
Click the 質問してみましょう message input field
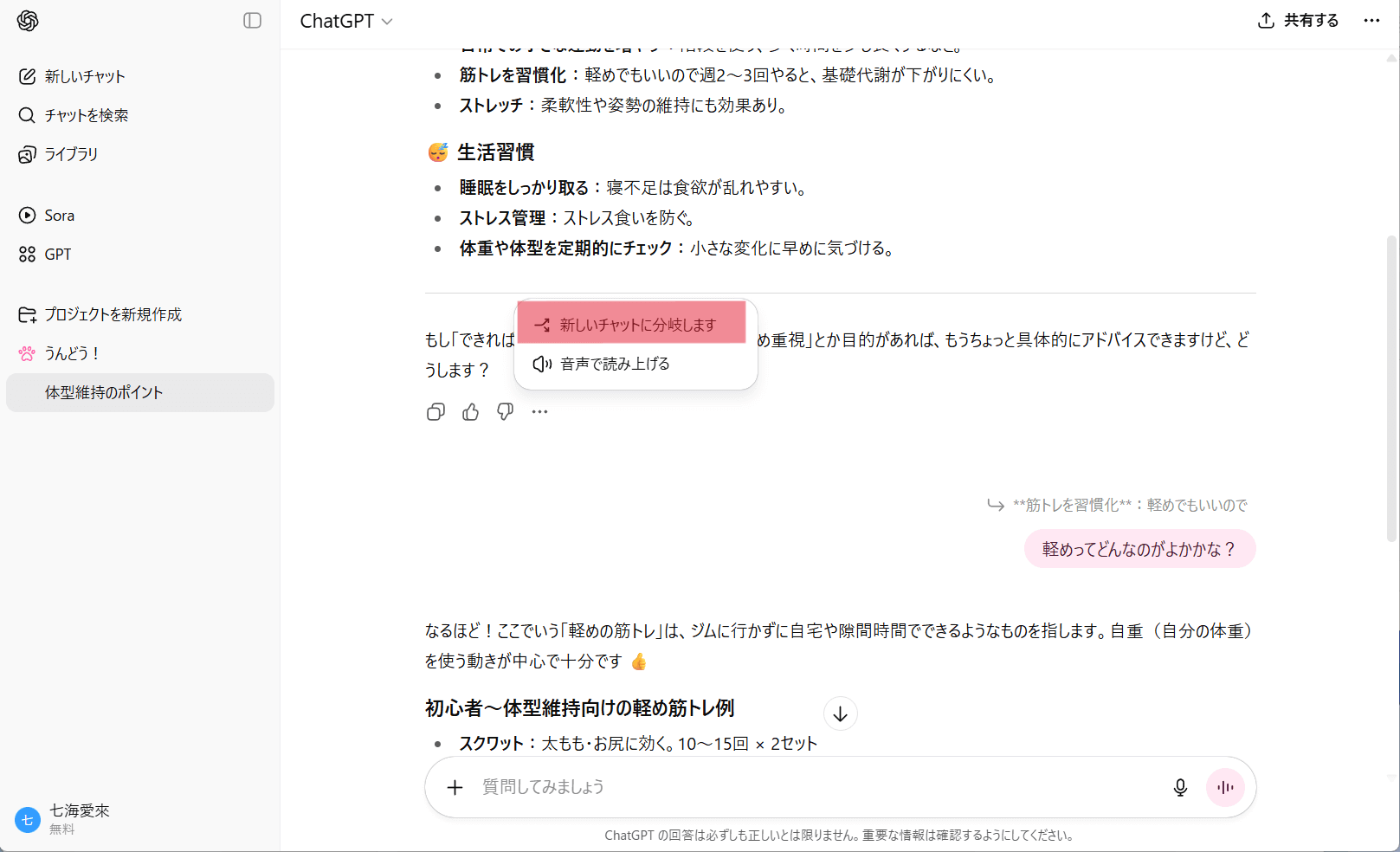(805, 787)
